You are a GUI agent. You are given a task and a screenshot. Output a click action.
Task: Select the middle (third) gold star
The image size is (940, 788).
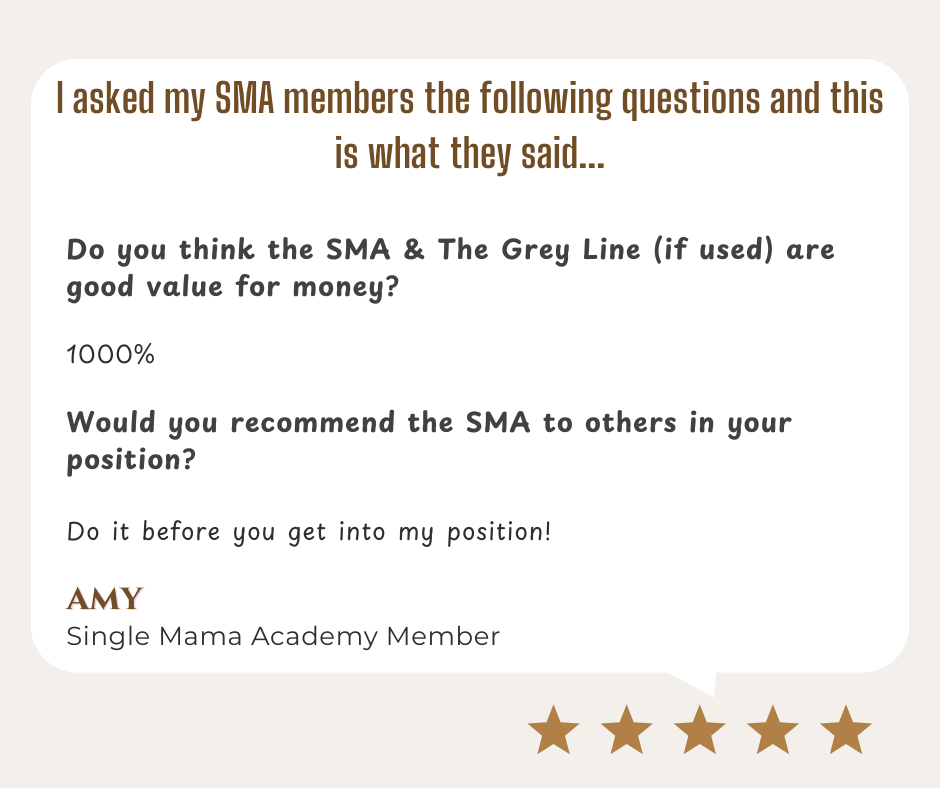click(699, 730)
